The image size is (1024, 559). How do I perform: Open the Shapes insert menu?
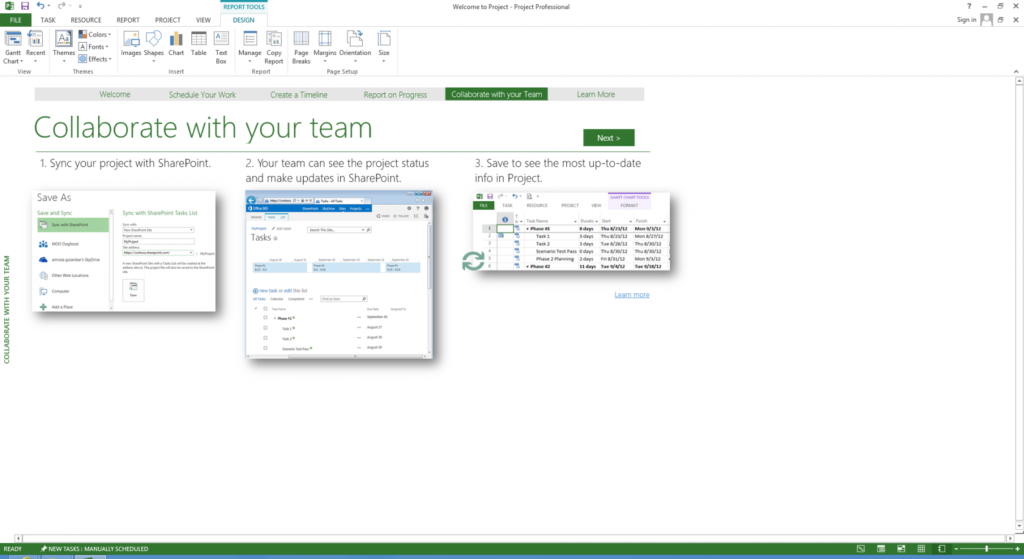(x=153, y=48)
